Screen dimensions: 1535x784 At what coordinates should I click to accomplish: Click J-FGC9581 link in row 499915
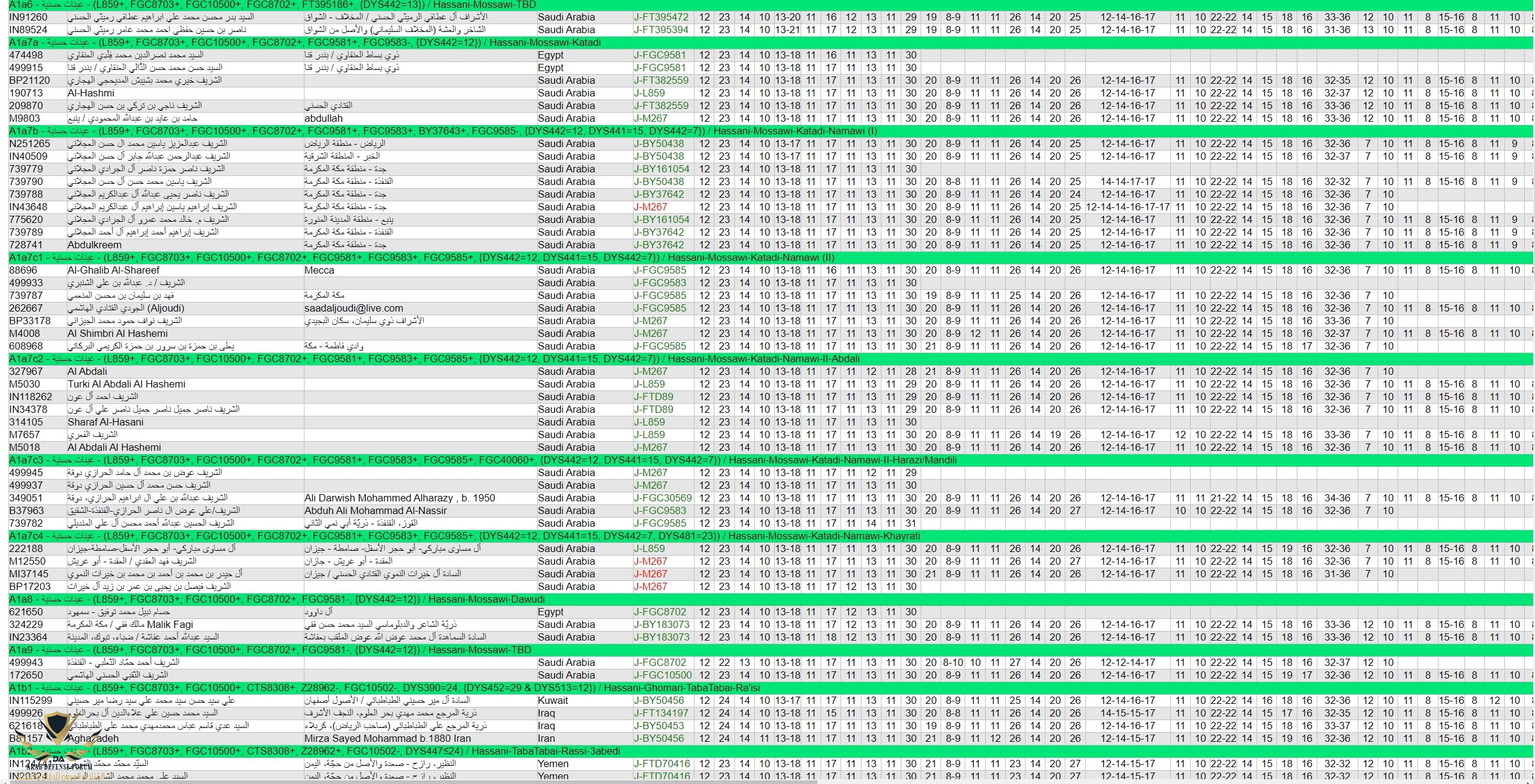pyautogui.click(x=660, y=67)
